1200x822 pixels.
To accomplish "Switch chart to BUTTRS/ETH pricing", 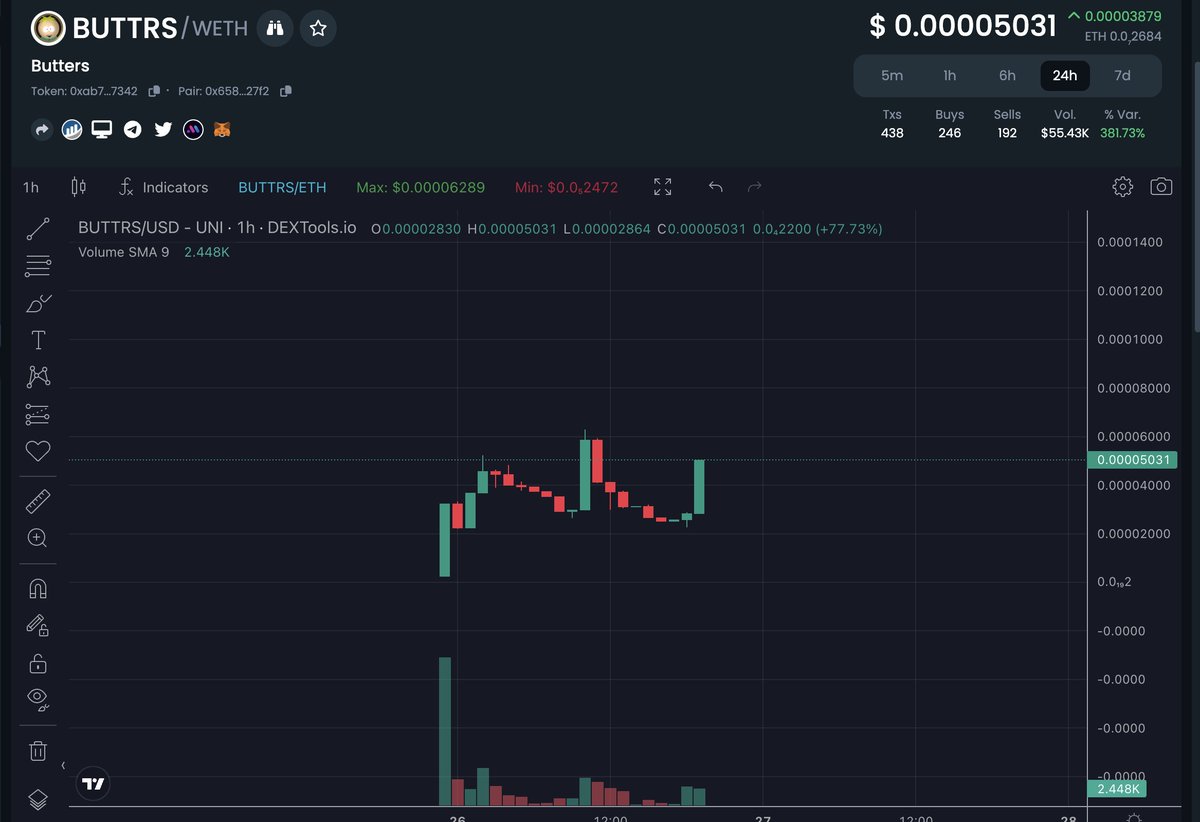I will (282, 187).
